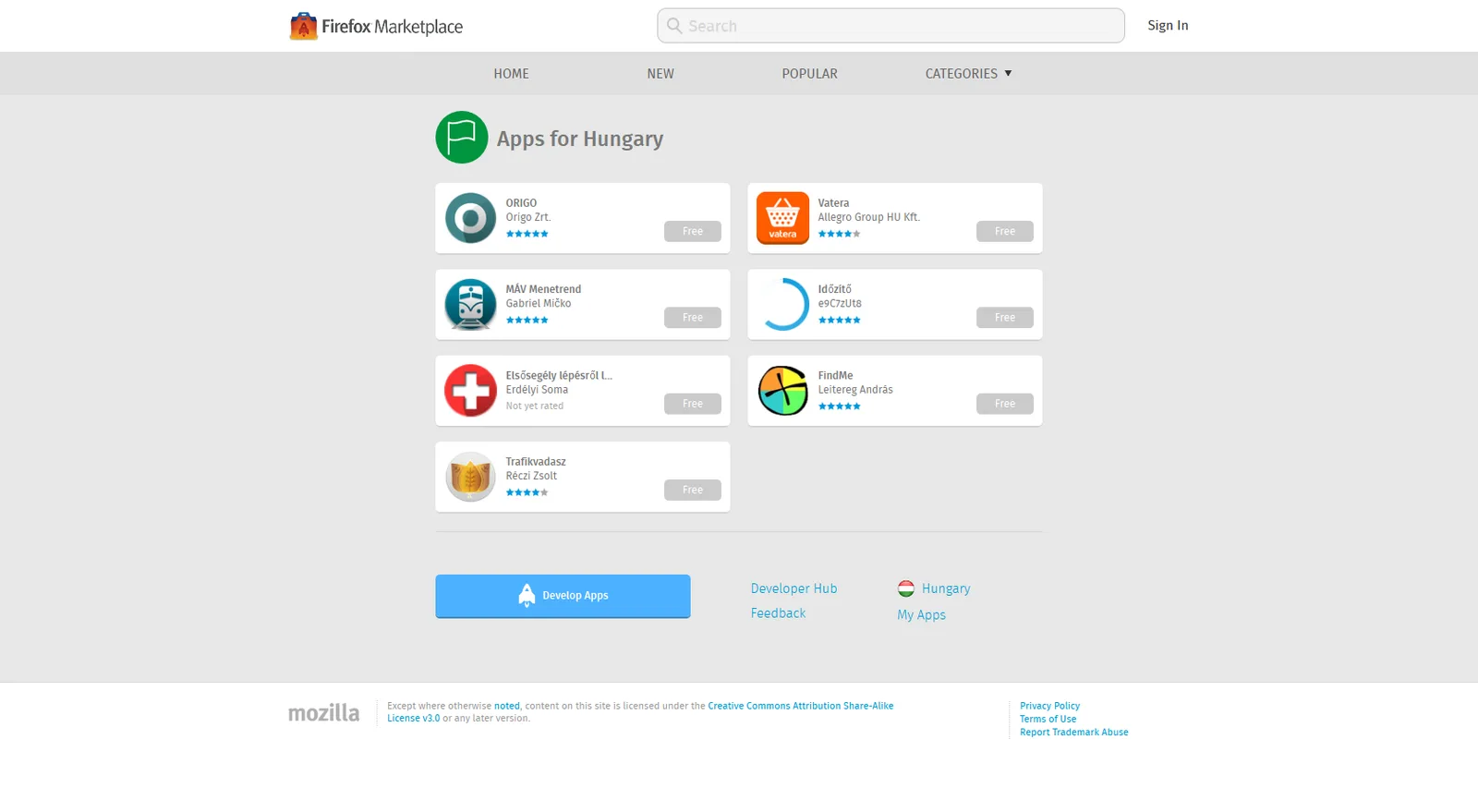Click the FindMe app title

(x=835, y=376)
